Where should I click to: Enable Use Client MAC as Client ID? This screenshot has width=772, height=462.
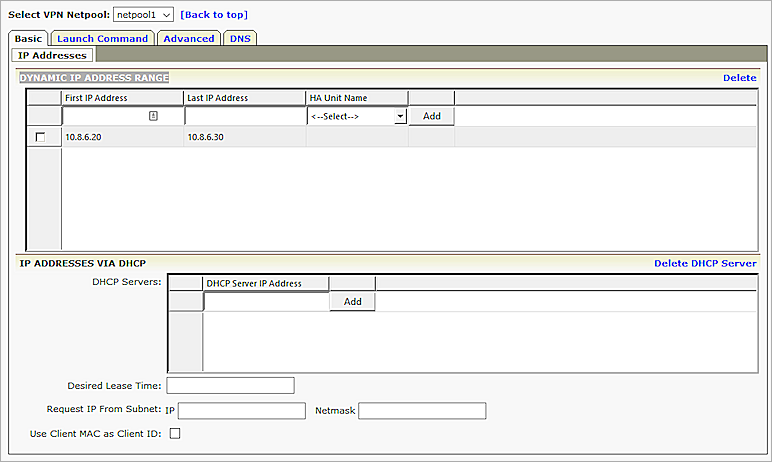tap(174, 433)
